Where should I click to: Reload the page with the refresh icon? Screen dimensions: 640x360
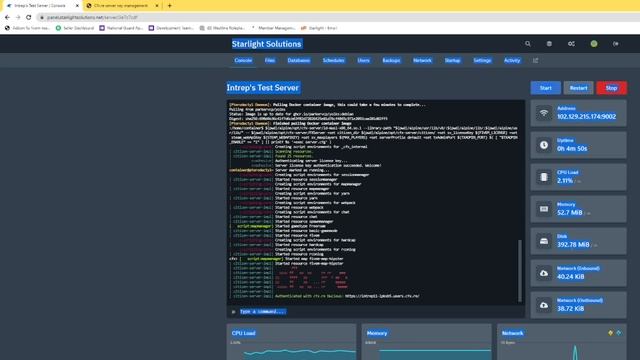coord(29,17)
